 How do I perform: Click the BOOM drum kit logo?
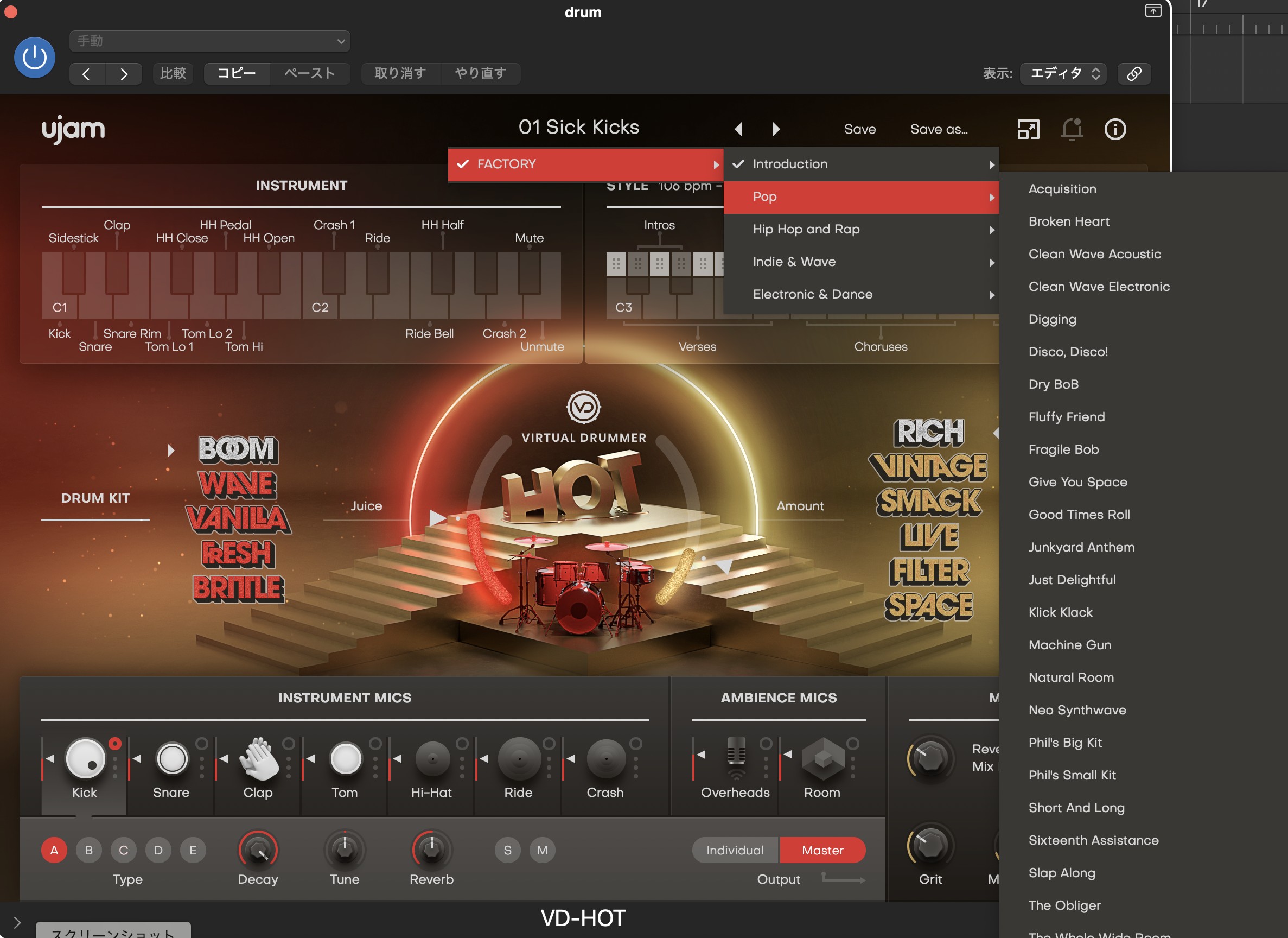point(238,449)
